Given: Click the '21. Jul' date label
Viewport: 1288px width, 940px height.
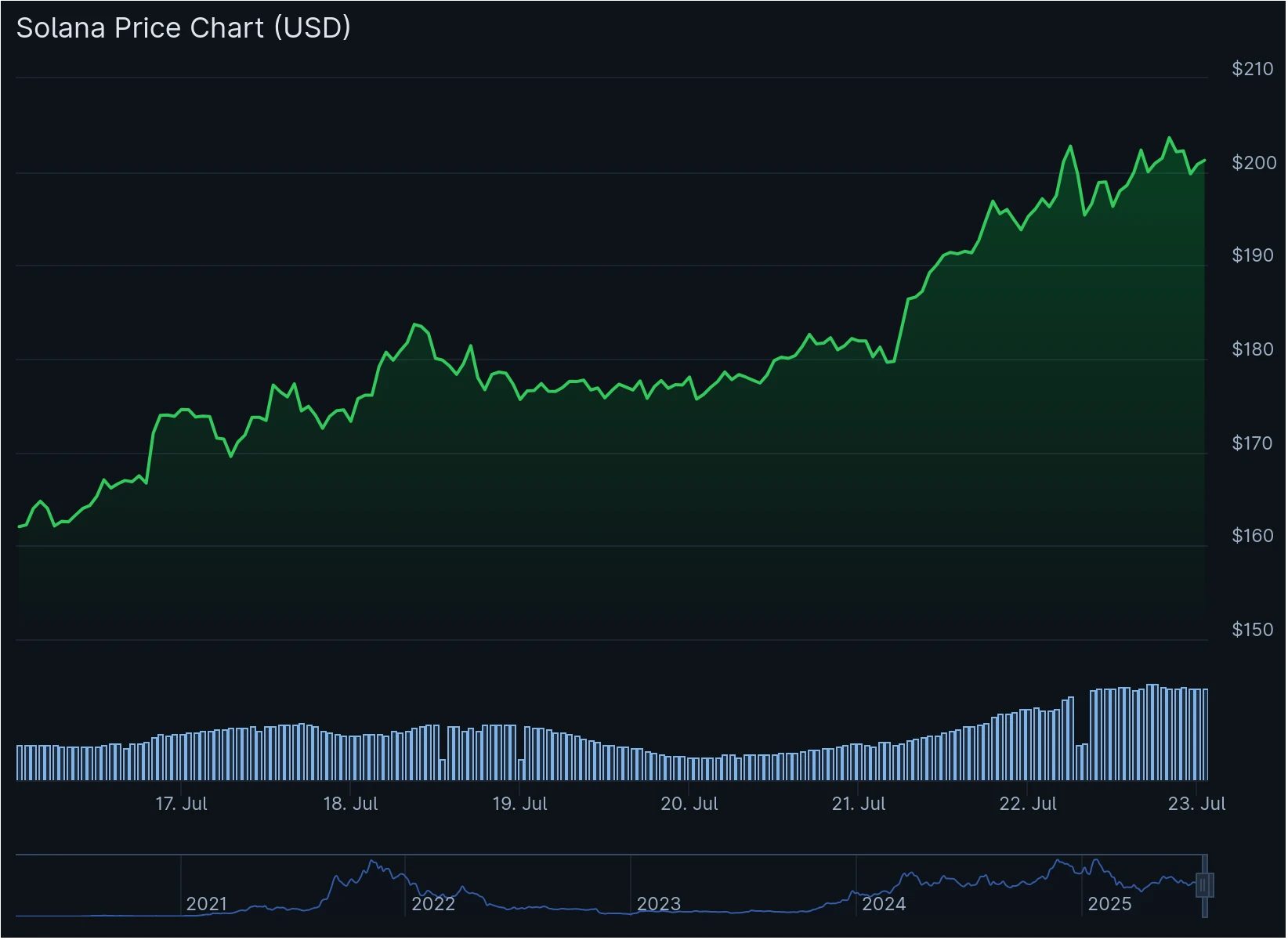Looking at the screenshot, I should (x=859, y=804).
